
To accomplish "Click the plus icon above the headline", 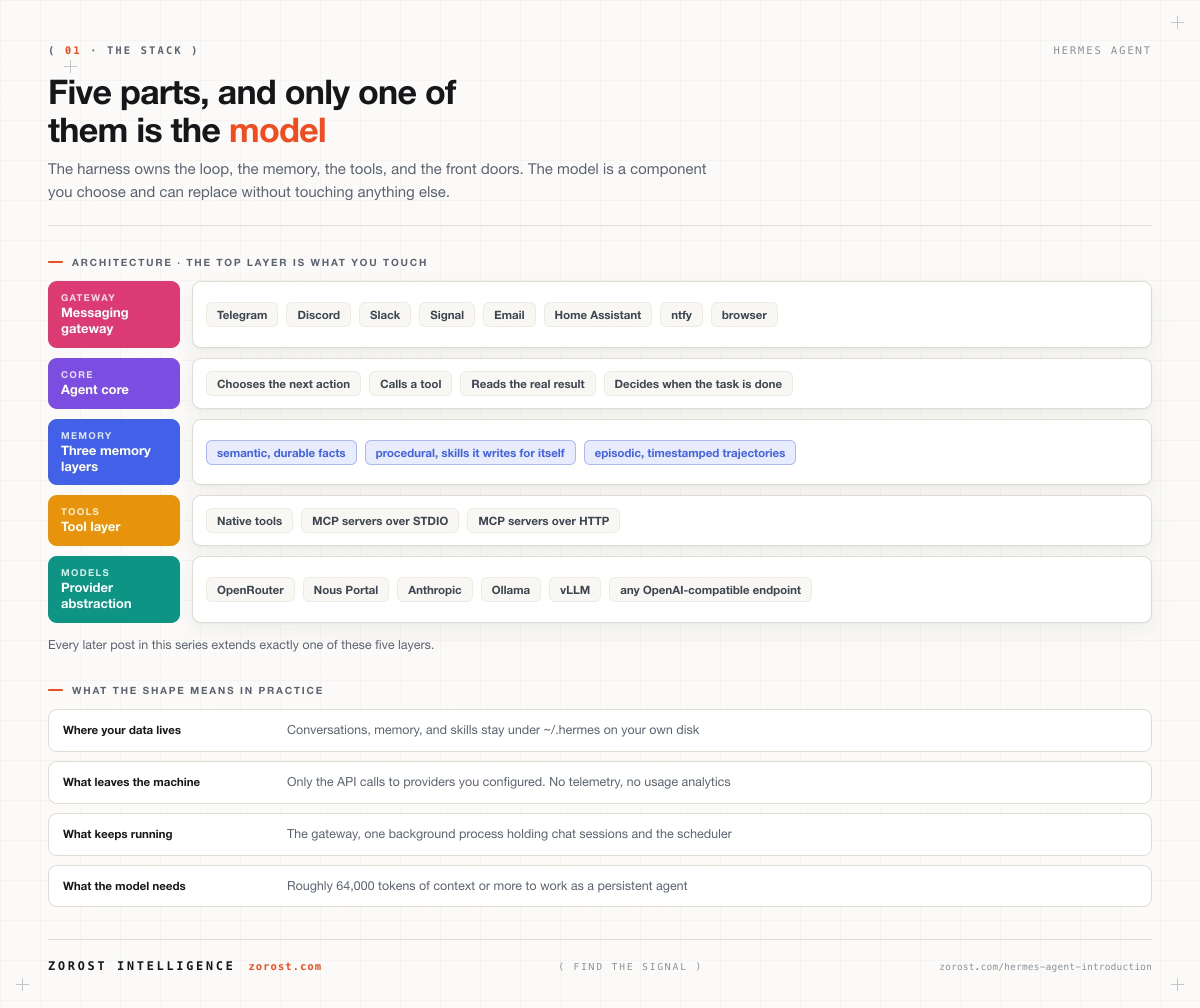I will coord(70,67).
